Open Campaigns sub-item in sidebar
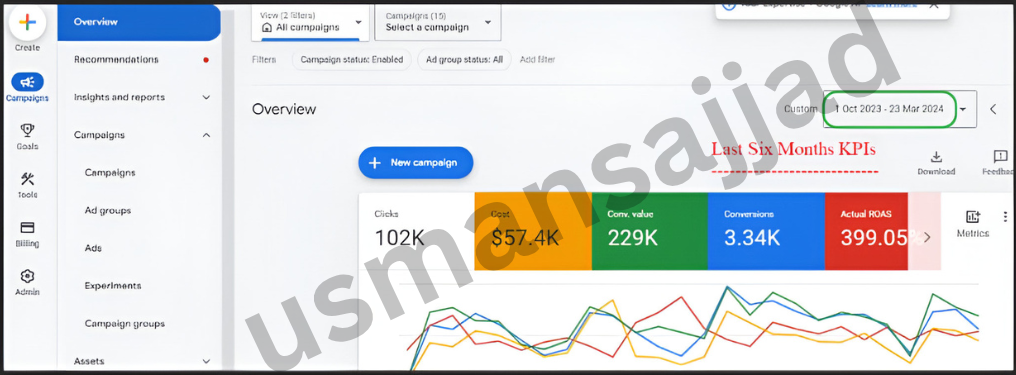Viewport: 1016px width, 375px height. point(110,173)
